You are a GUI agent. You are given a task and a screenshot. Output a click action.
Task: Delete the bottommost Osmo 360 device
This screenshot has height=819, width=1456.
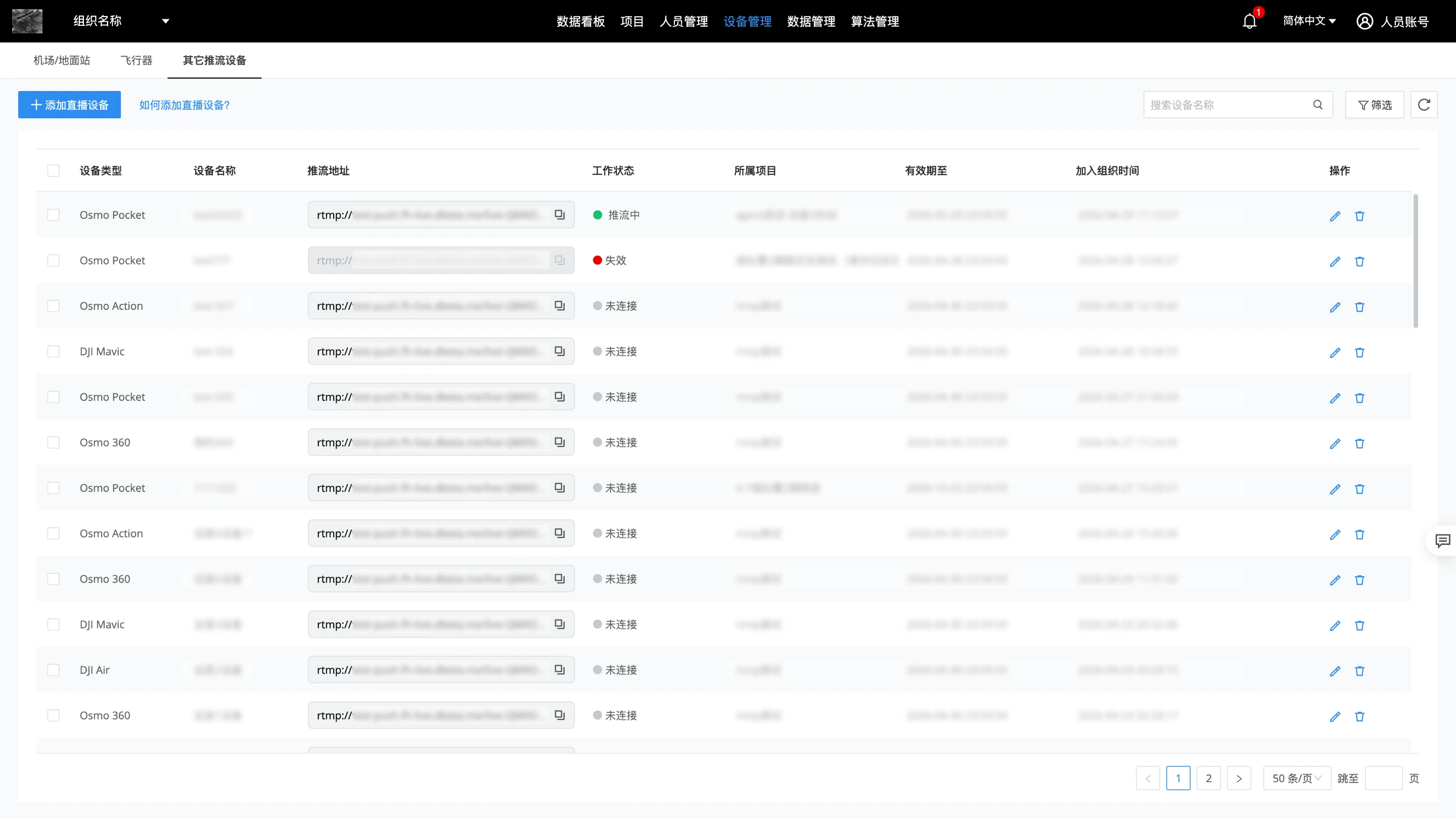(x=1359, y=717)
